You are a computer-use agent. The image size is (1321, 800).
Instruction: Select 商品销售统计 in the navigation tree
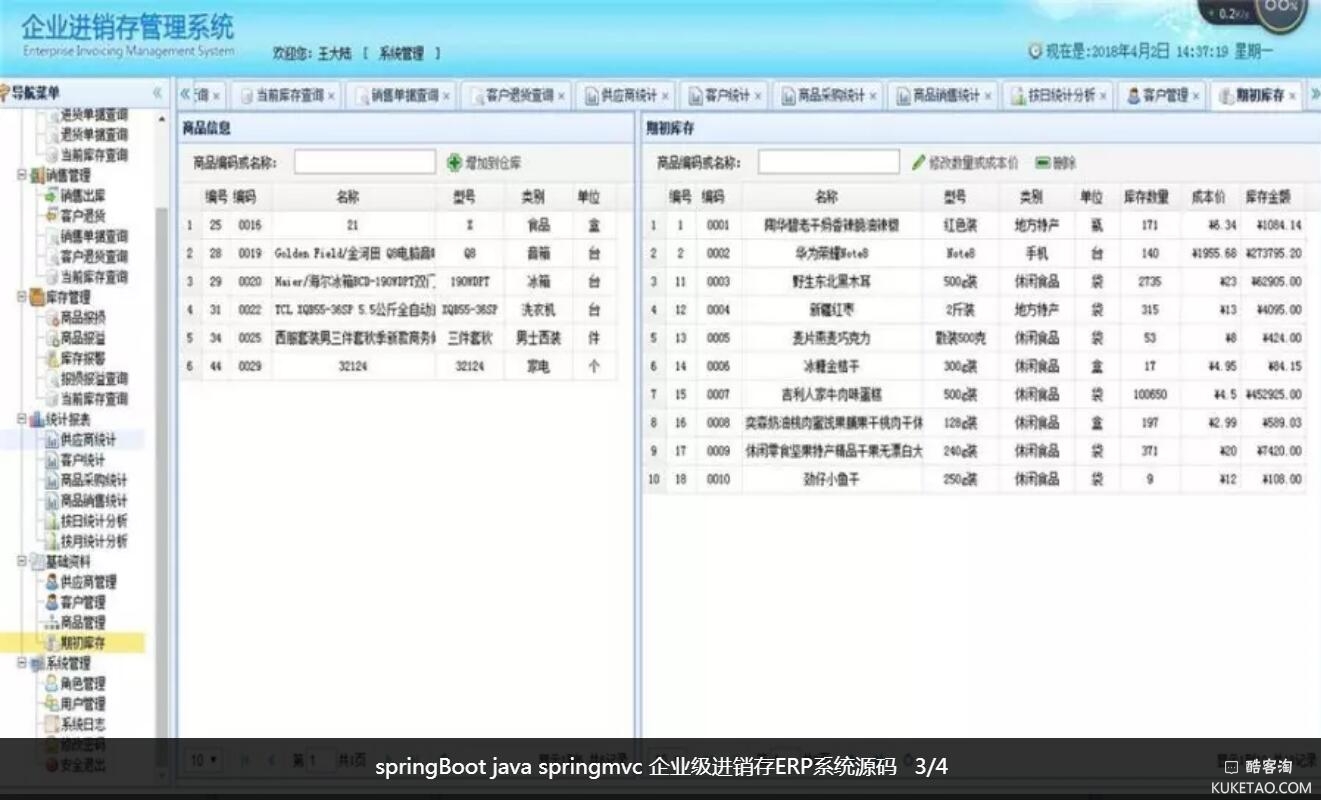tap(93, 500)
